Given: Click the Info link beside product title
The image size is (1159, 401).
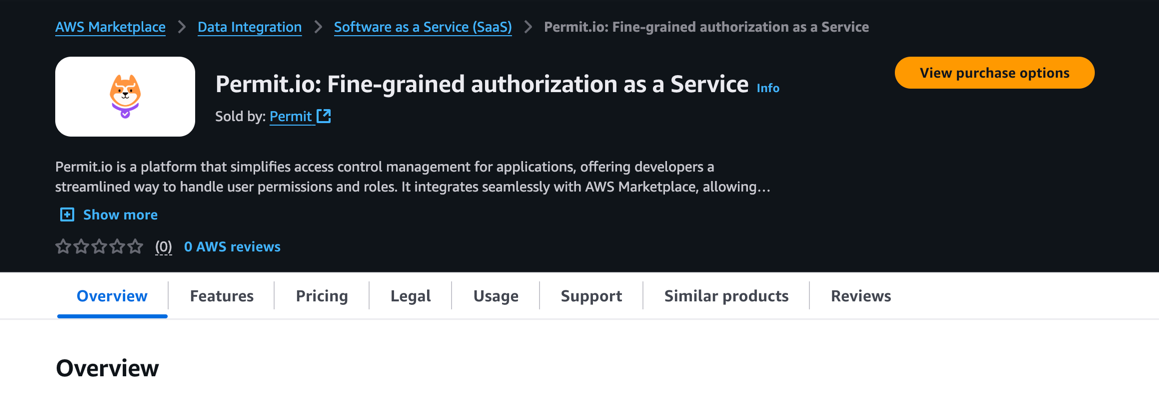Looking at the screenshot, I should click(768, 88).
